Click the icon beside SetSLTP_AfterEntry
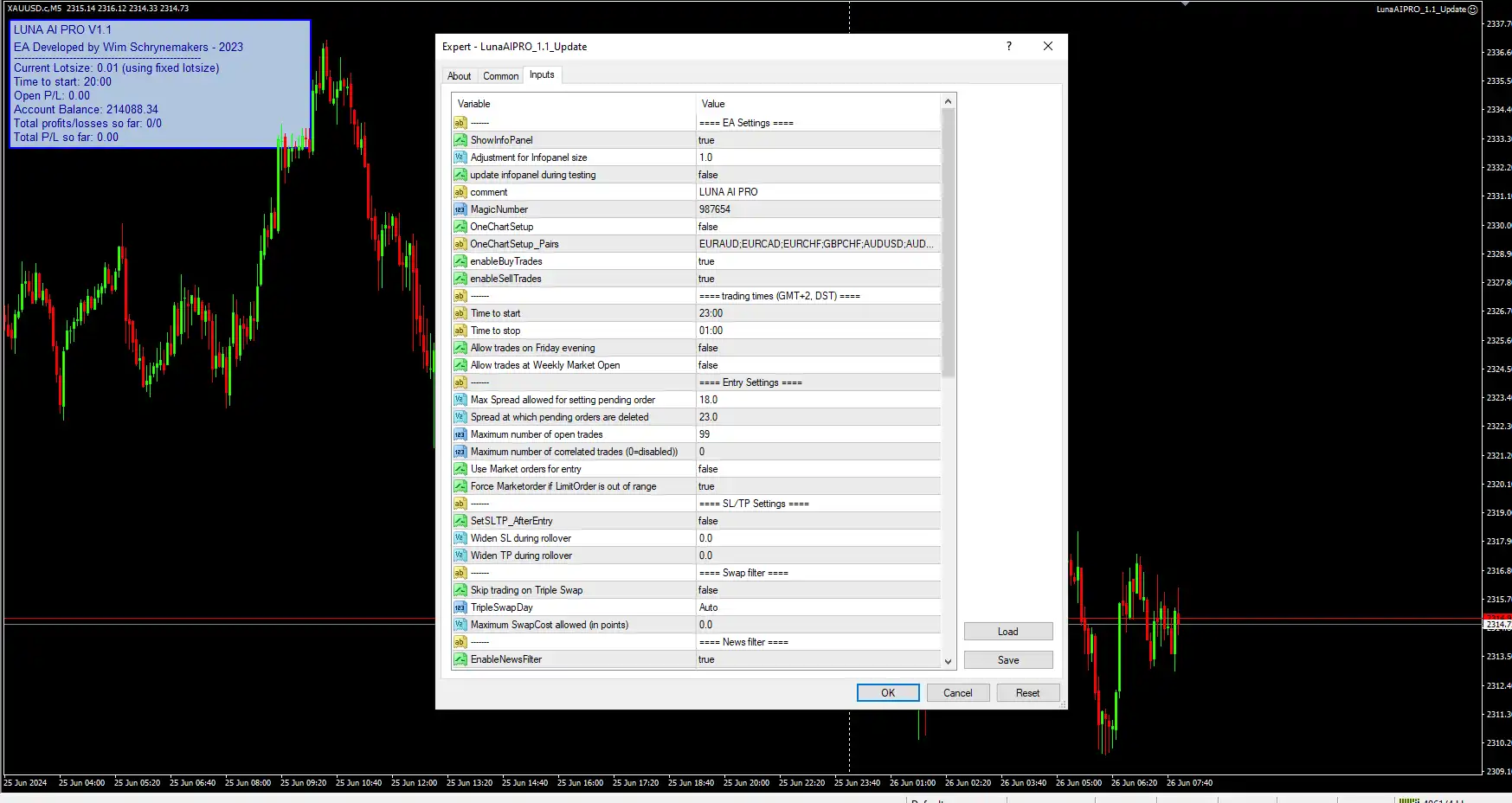1512x803 pixels. coord(460,521)
